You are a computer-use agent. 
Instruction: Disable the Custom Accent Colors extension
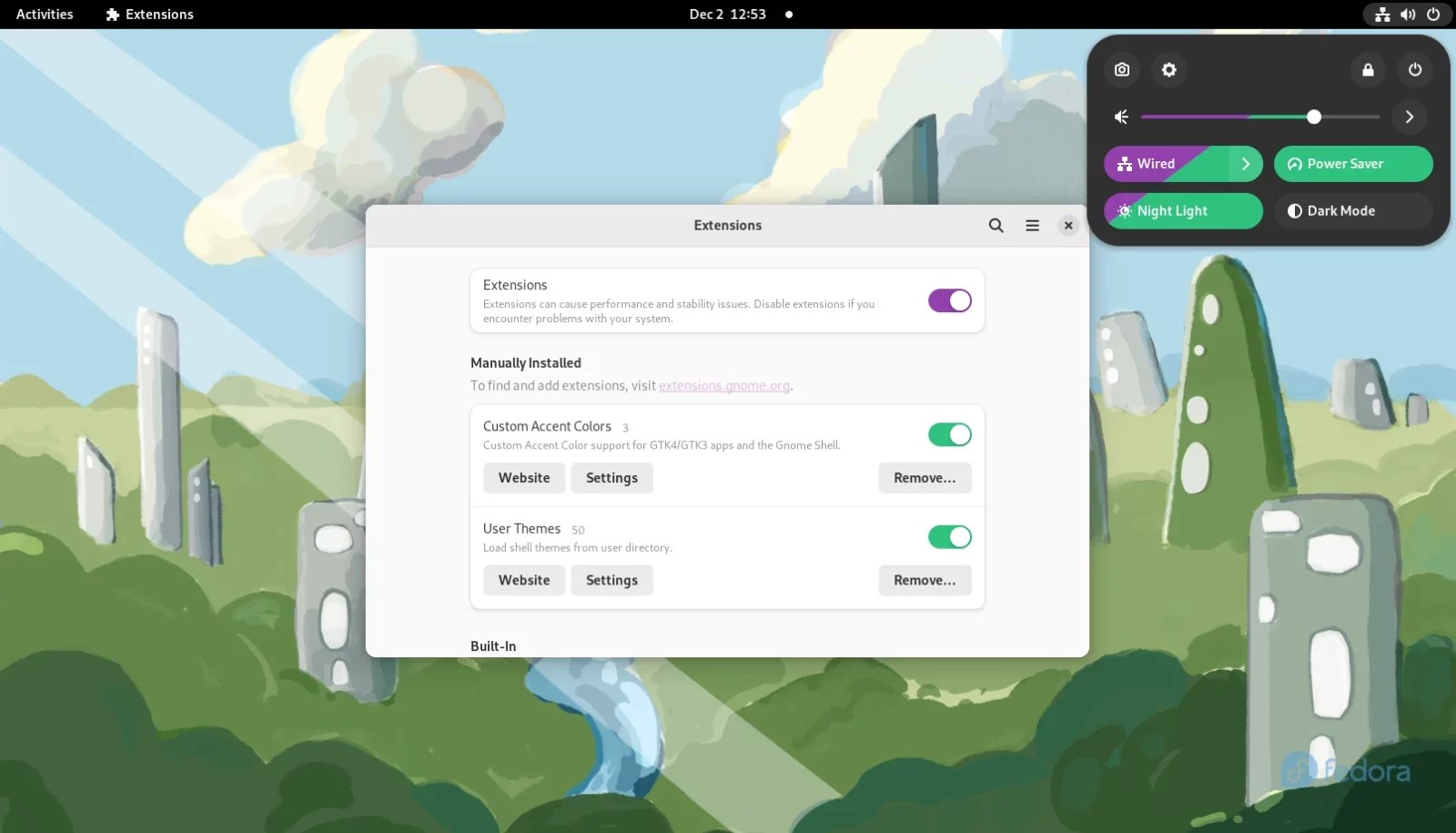[950, 434]
